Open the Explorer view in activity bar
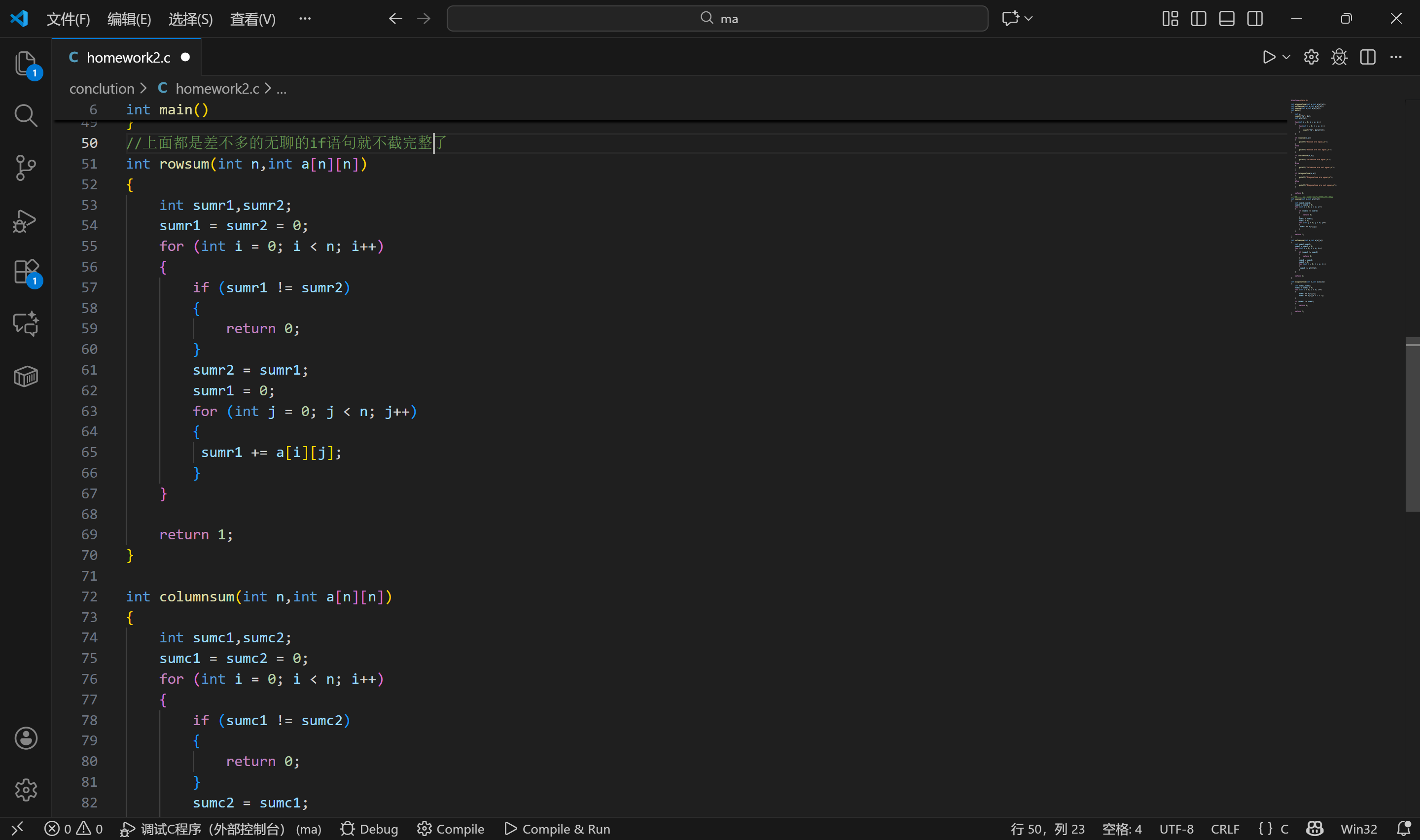Viewport: 1420px width, 840px height. [x=26, y=63]
